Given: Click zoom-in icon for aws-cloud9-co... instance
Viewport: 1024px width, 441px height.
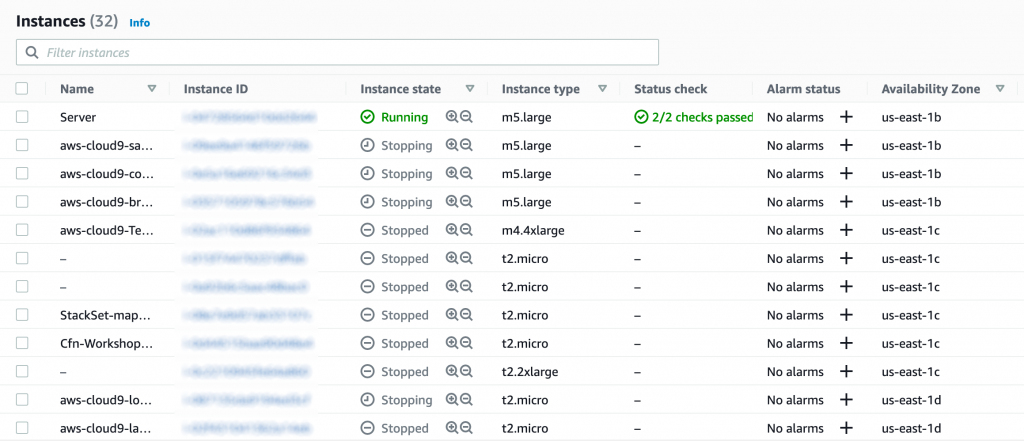Looking at the screenshot, I should coord(451,173).
